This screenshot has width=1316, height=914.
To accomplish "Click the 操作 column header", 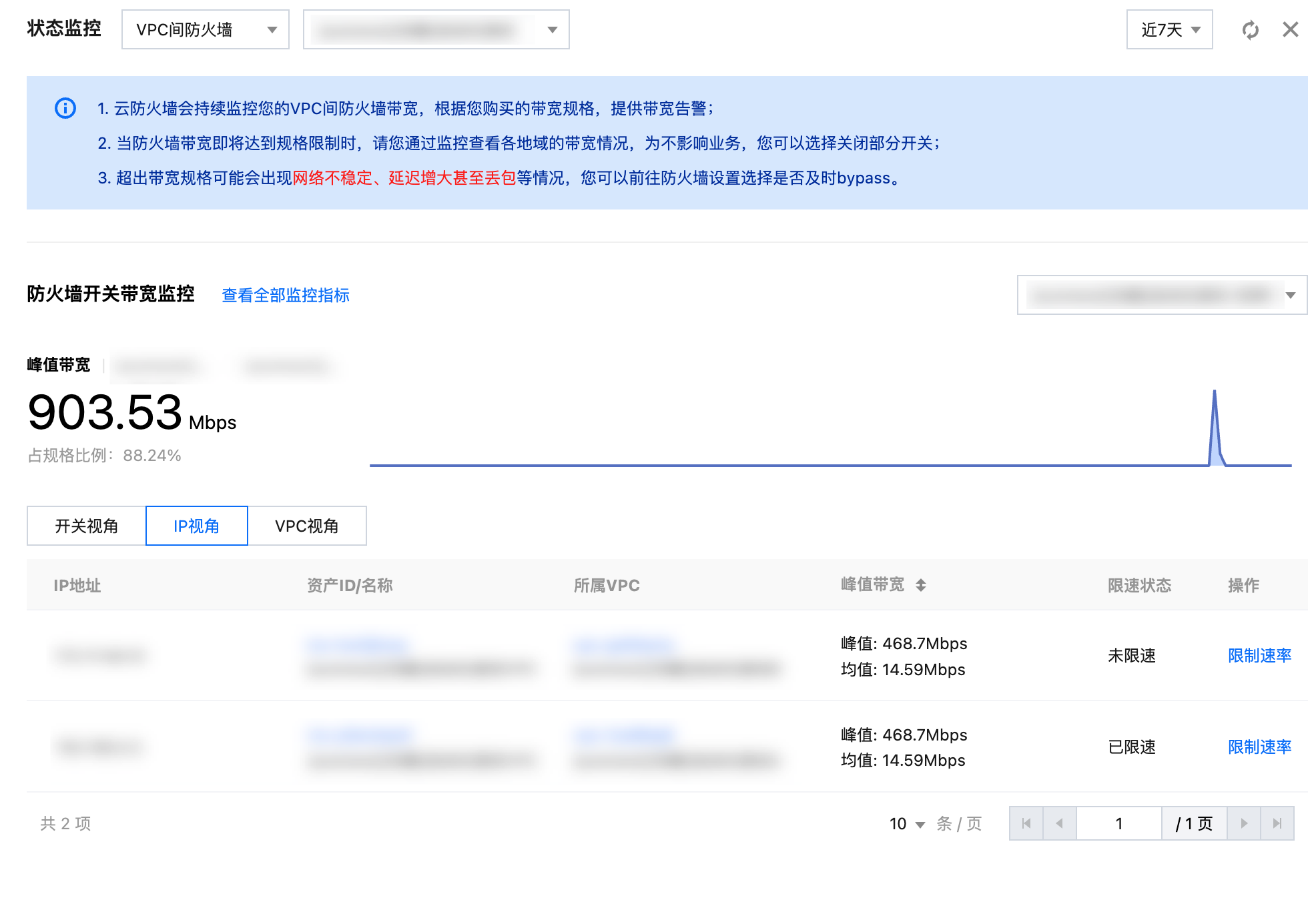I will click(x=1244, y=585).
